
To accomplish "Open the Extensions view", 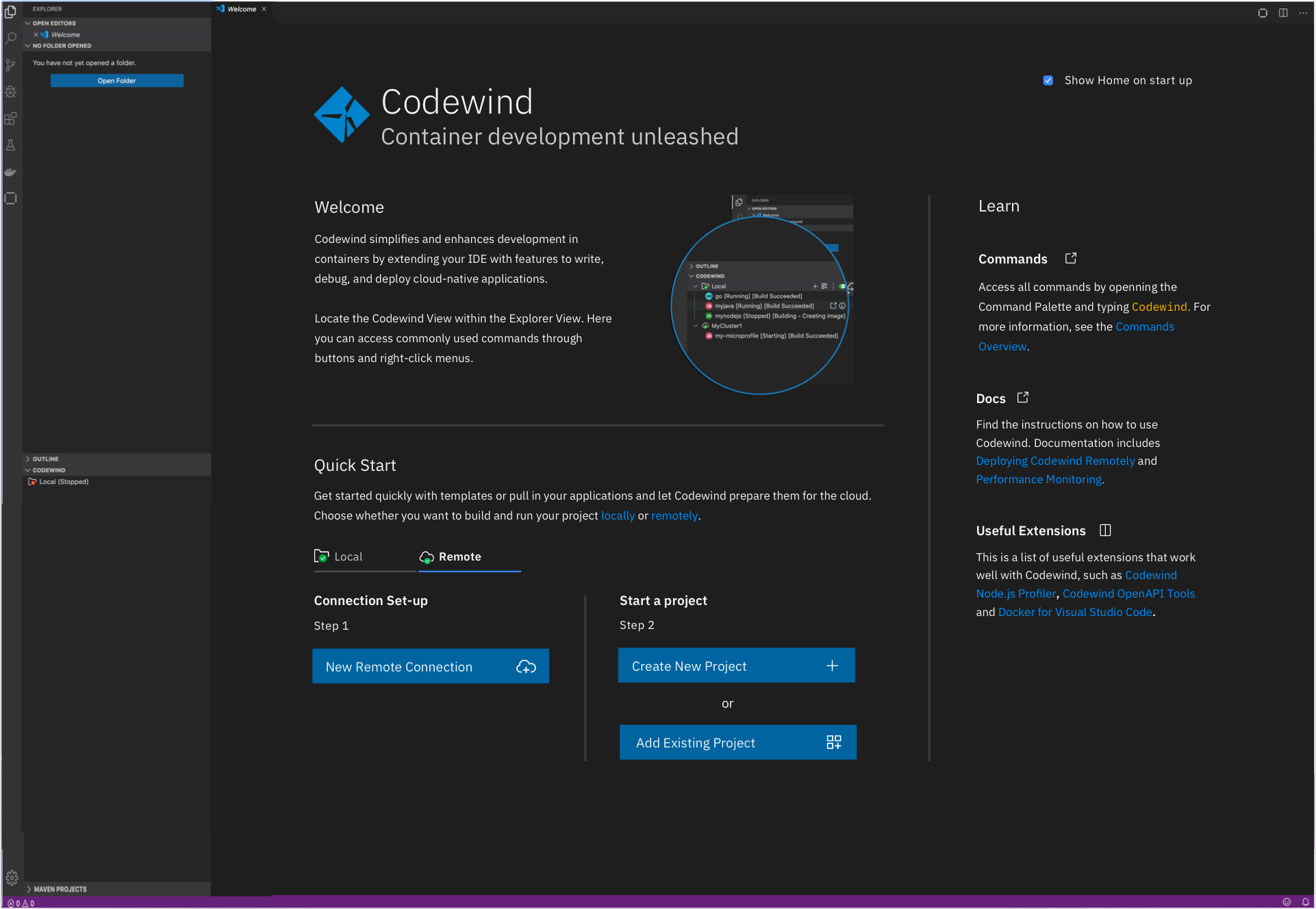I will pos(10,118).
